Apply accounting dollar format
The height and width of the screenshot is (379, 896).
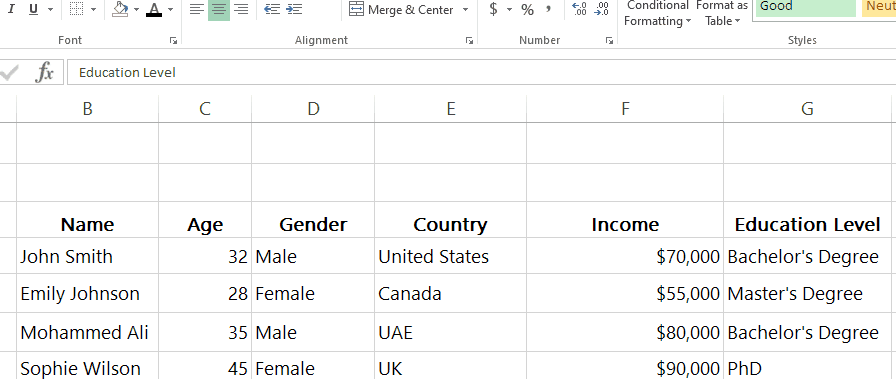pyautogui.click(x=493, y=9)
